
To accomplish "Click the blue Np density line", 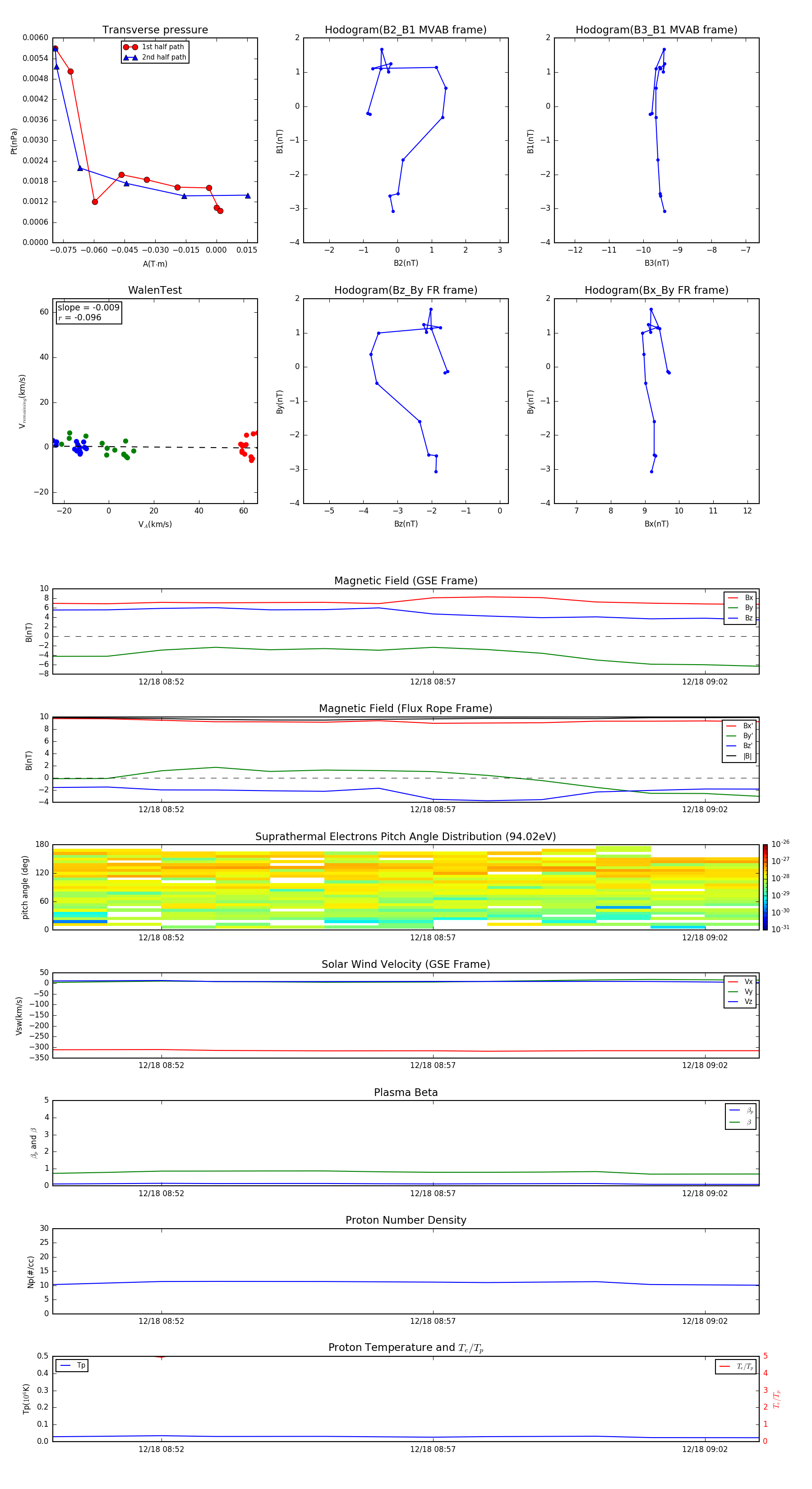I will tap(406, 1282).
